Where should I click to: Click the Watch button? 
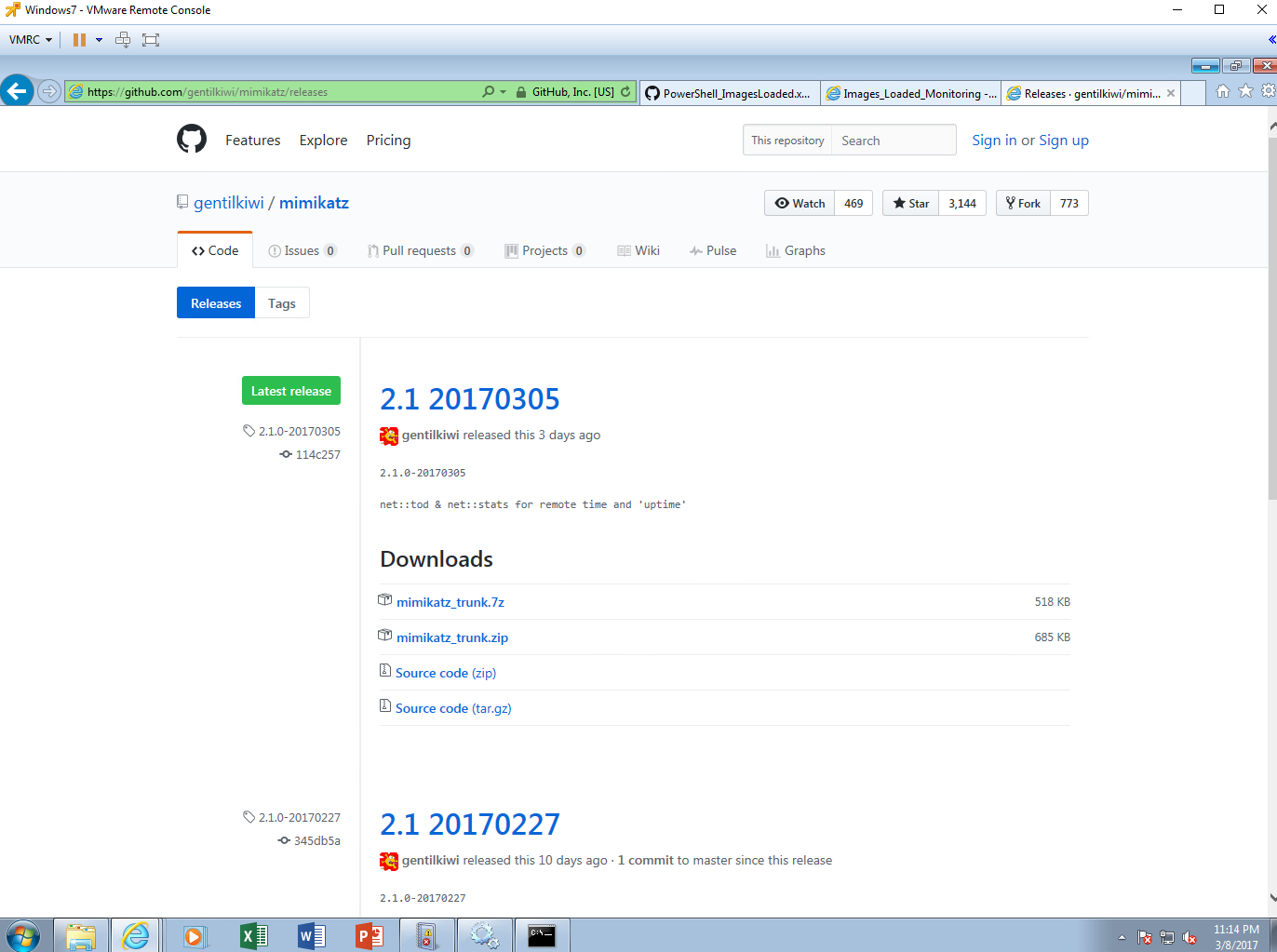(x=800, y=203)
